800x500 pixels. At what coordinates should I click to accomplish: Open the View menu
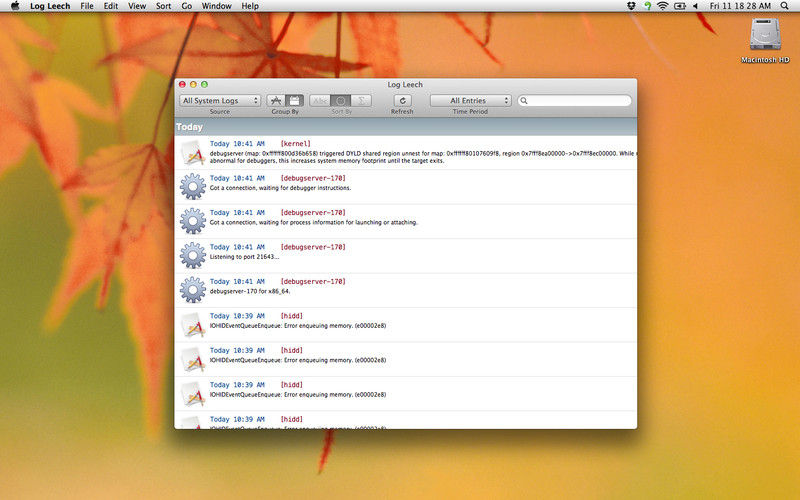(137, 6)
